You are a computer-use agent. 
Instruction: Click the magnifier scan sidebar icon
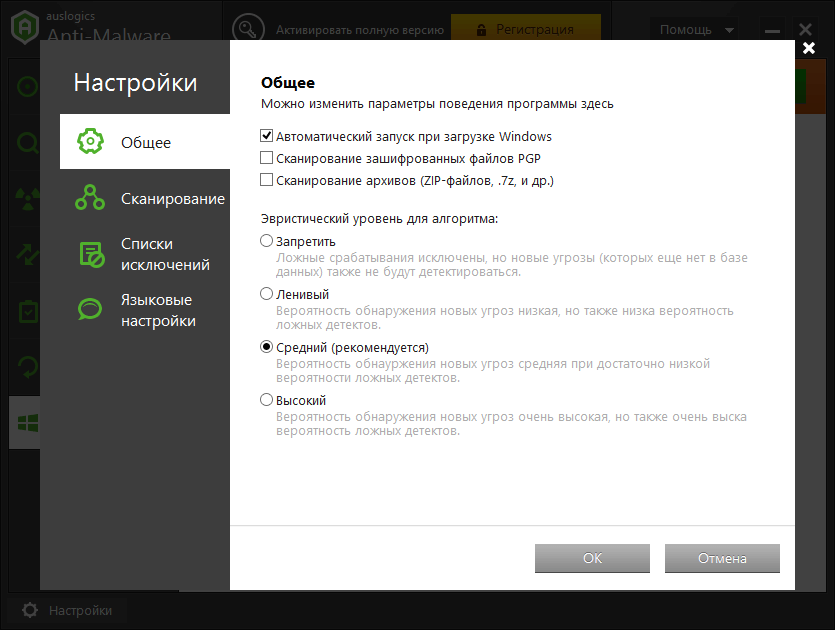pyautogui.click(x=27, y=143)
